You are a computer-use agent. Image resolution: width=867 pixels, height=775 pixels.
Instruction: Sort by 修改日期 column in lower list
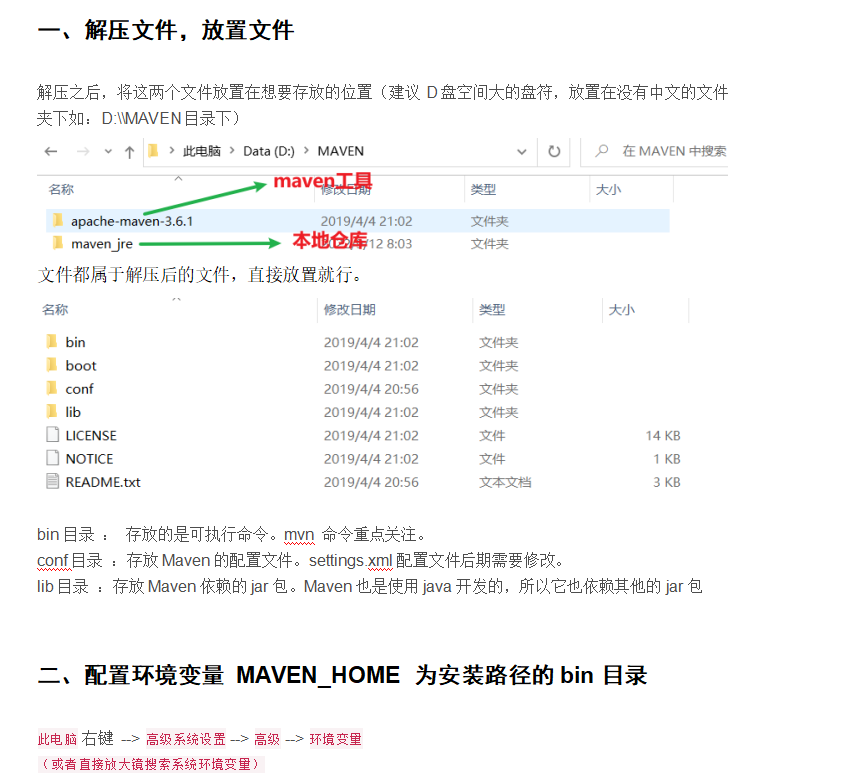[349, 310]
